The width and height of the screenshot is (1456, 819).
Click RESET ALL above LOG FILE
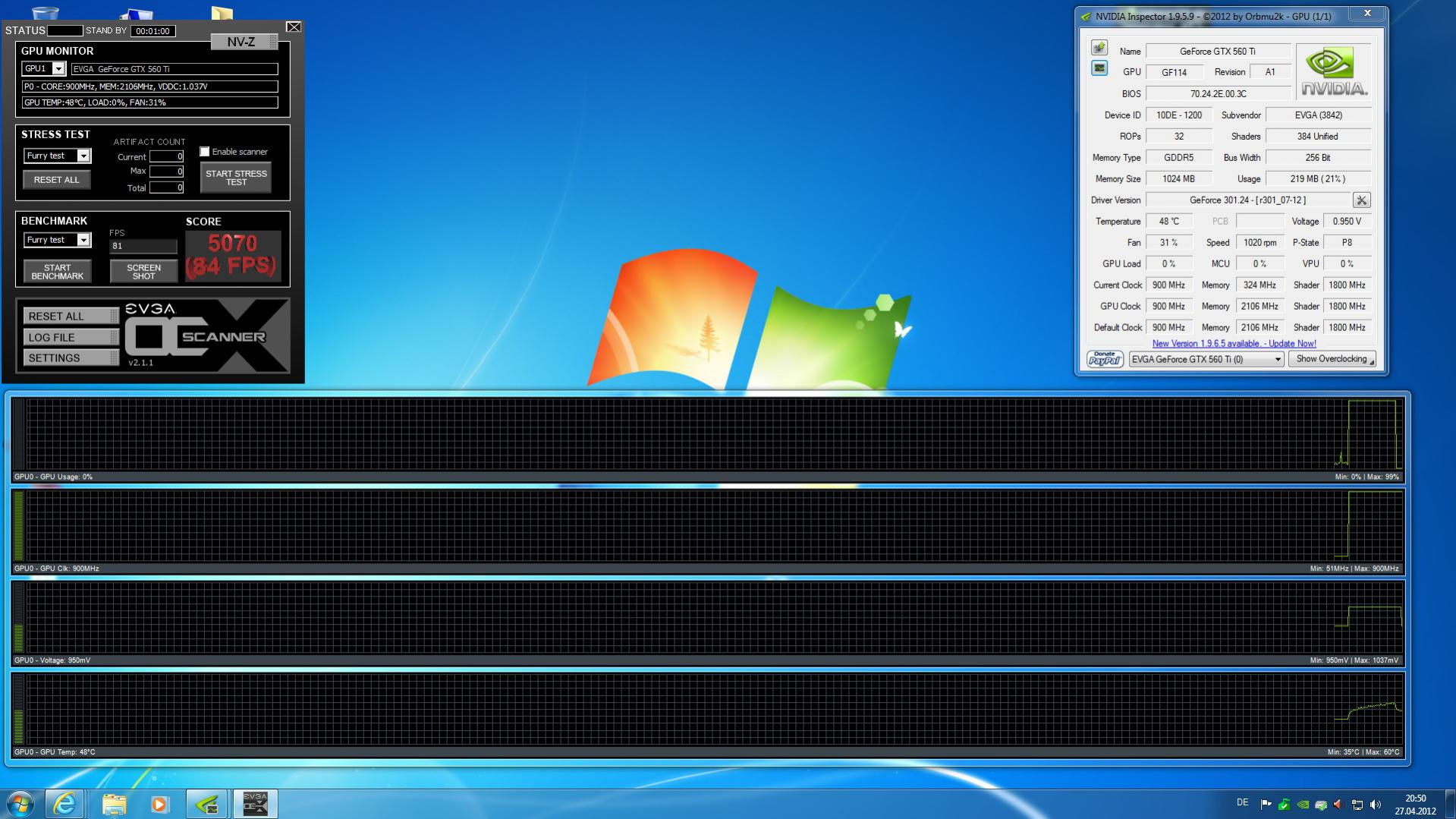click(71, 316)
